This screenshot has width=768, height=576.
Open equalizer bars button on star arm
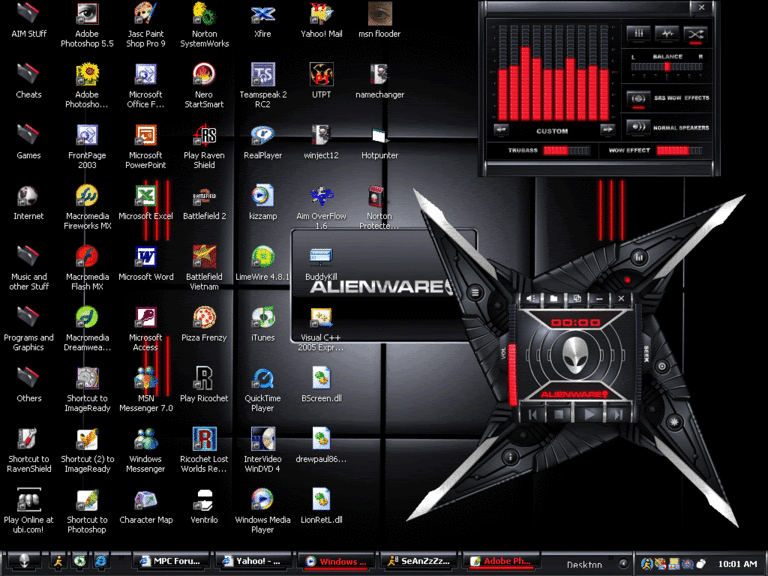(639, 257)
